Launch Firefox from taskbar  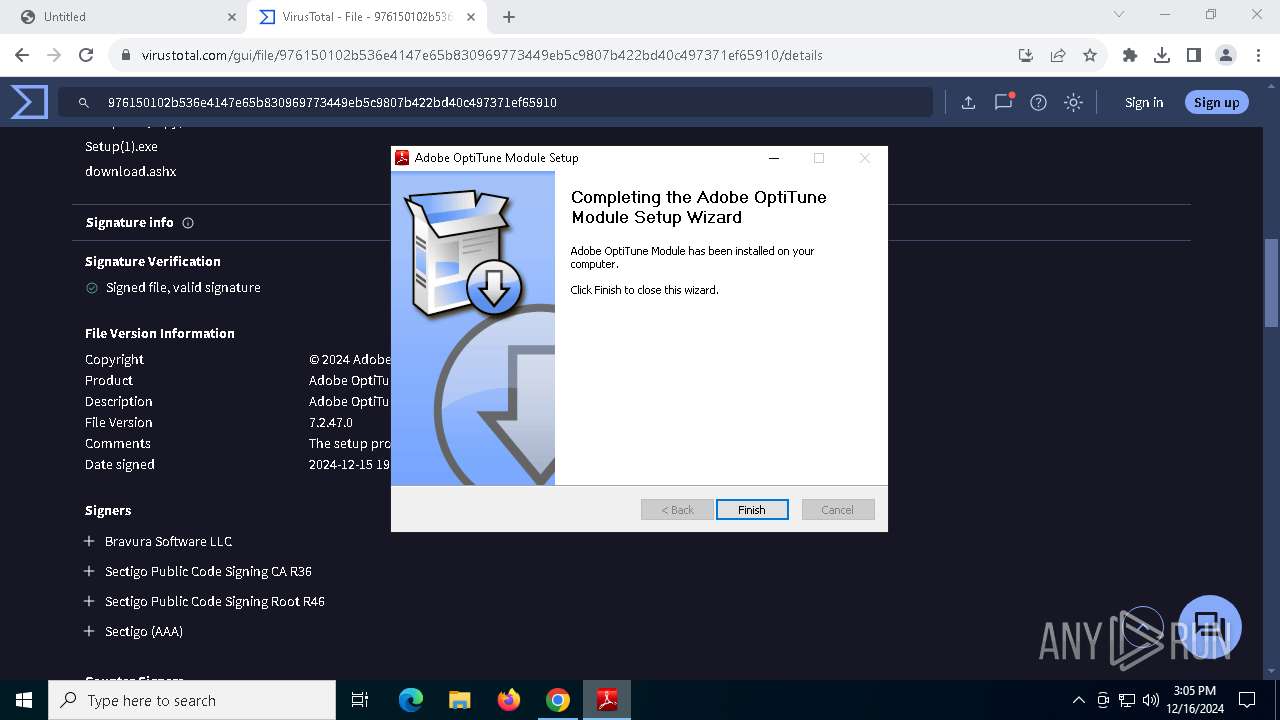[509, 700]
